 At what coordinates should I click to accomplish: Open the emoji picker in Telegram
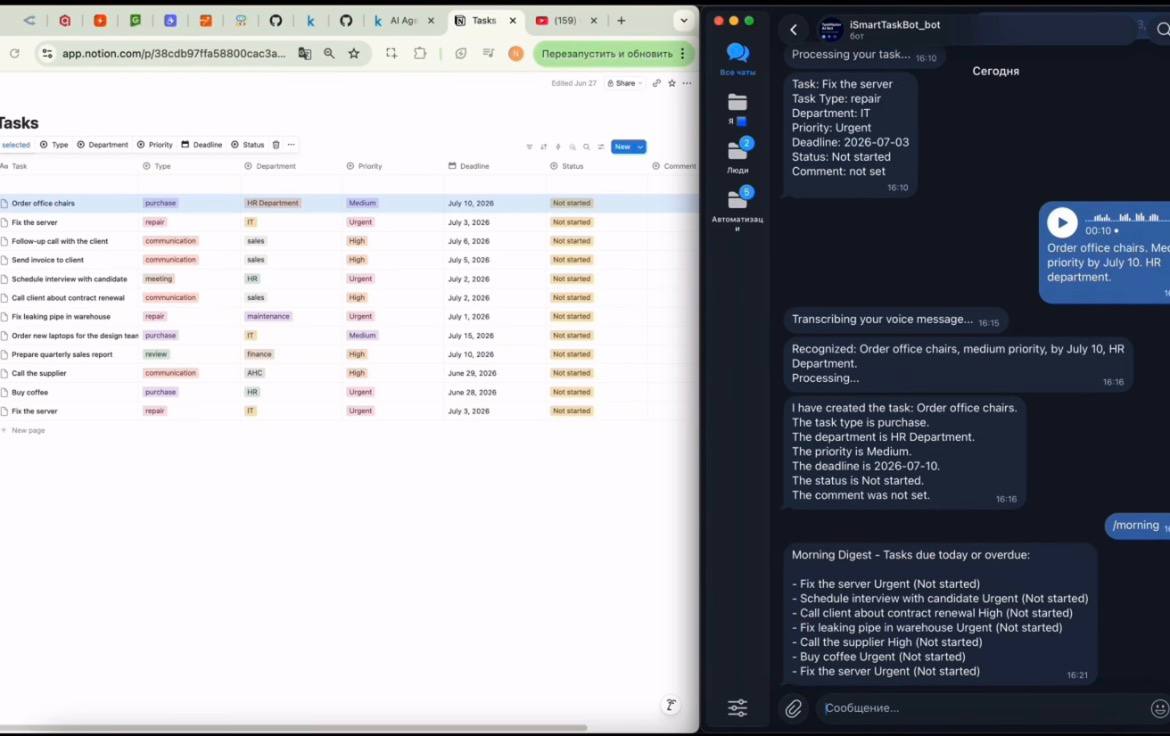pyautogui.click(x=1159, y=708)
